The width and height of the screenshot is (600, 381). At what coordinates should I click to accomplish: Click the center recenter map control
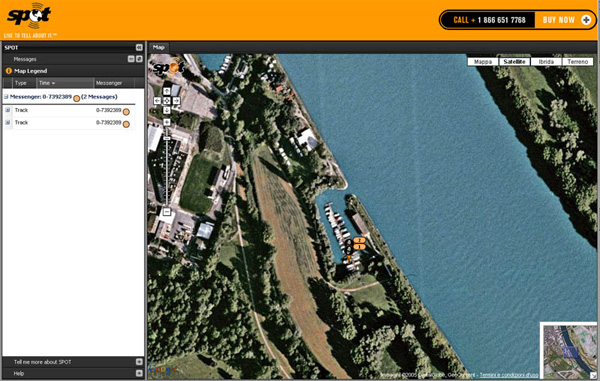click(166, 101)
